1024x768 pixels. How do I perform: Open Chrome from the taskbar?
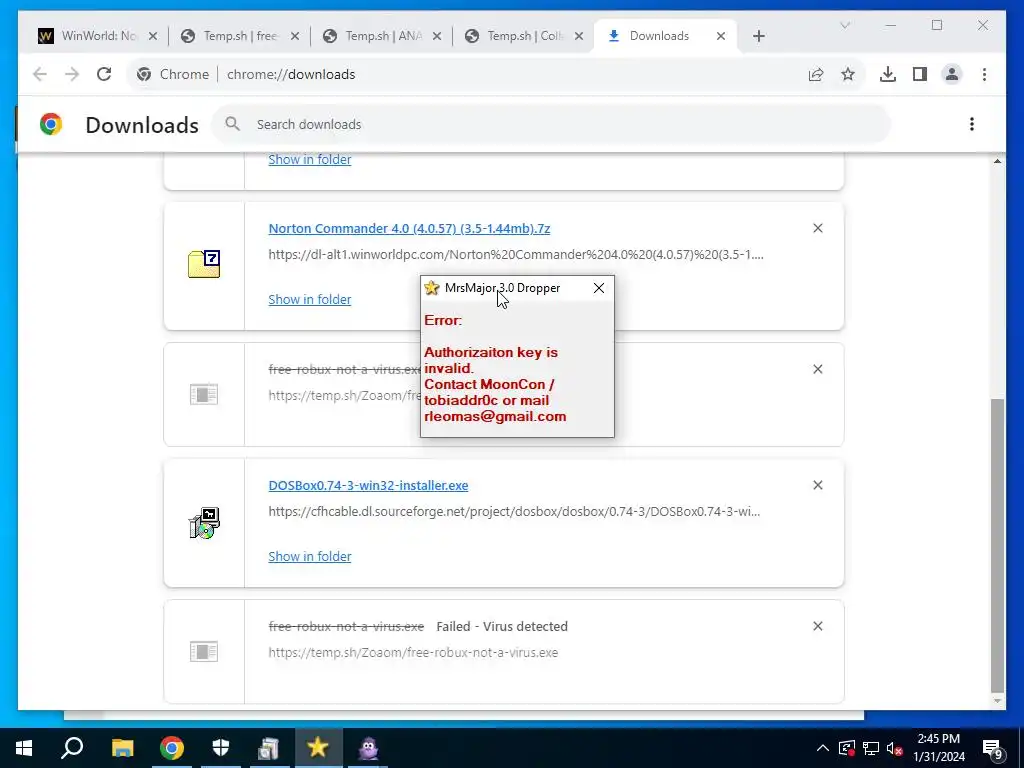(x=172, y=748)
